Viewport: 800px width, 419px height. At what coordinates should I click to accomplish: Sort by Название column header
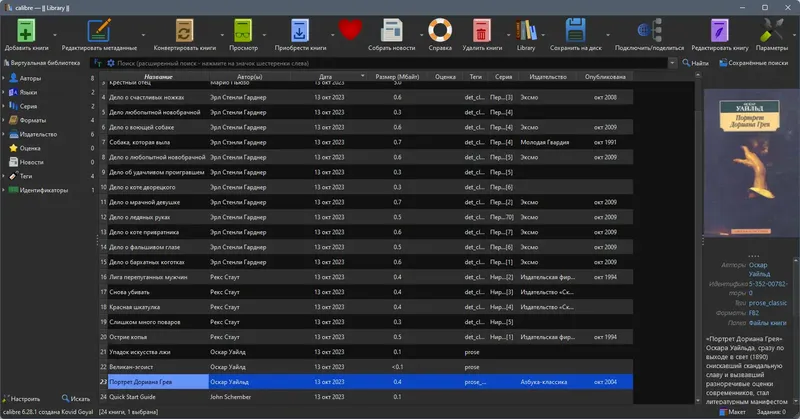158,77
